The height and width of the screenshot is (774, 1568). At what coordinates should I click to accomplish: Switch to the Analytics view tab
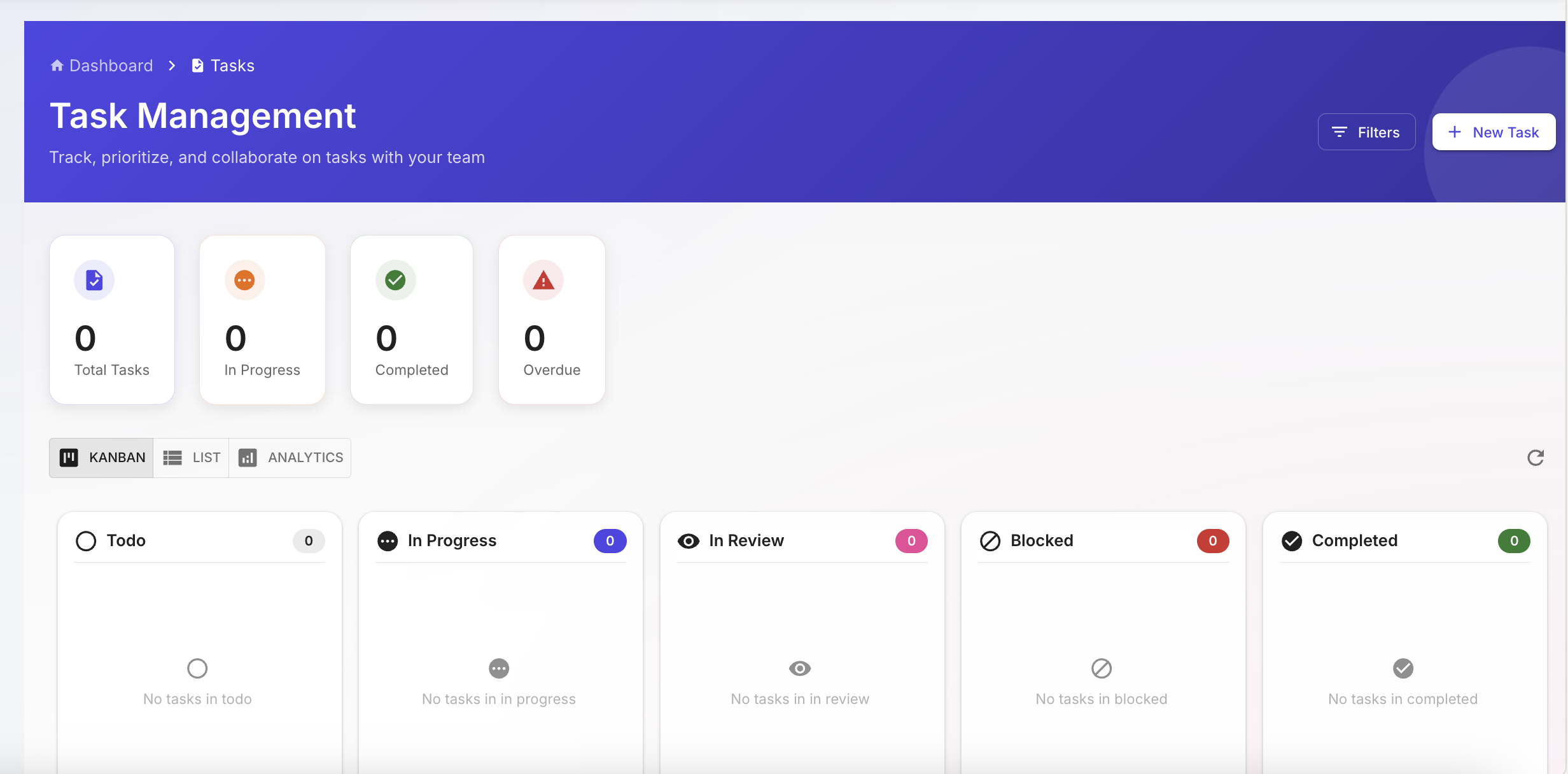click(x=290, y=458)
